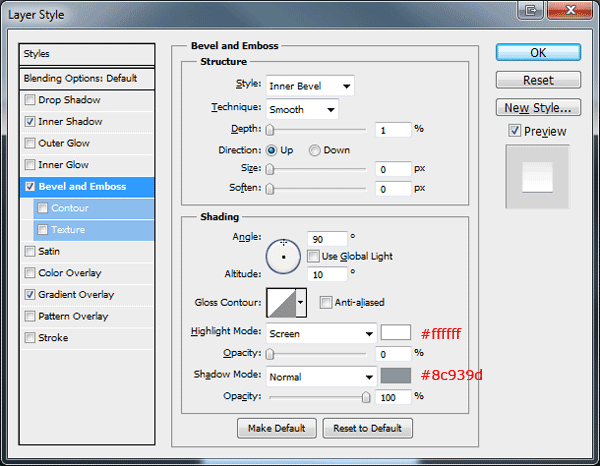Enable the Satin checkbox
Viewport: 600px width, 466px height.
tap(30, 251)
